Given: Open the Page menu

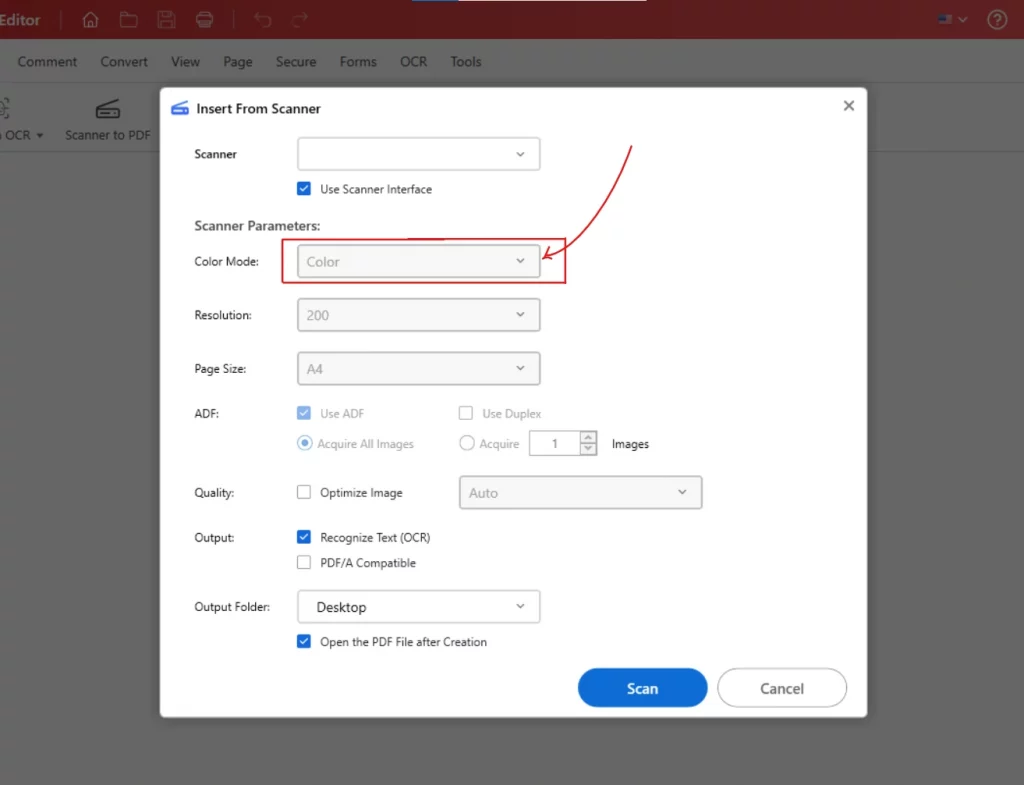Looking at the screenshot, I should tap(238, 61).
